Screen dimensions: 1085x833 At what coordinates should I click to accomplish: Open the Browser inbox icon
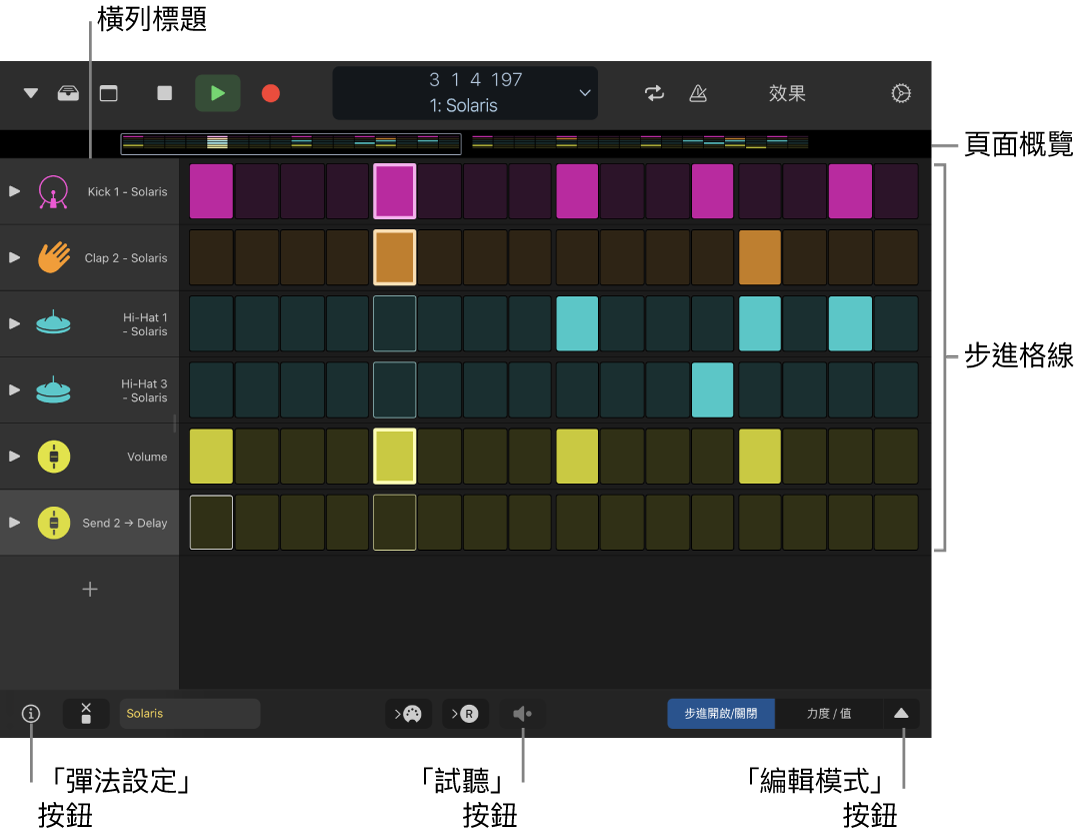click(68, 93)
